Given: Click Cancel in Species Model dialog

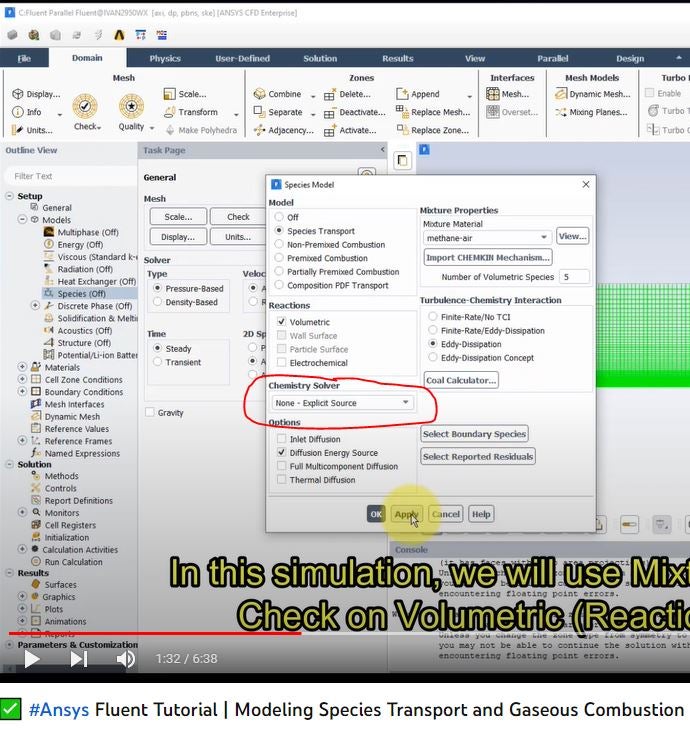Looking at the screenshot, I should [x=446, y=514].
